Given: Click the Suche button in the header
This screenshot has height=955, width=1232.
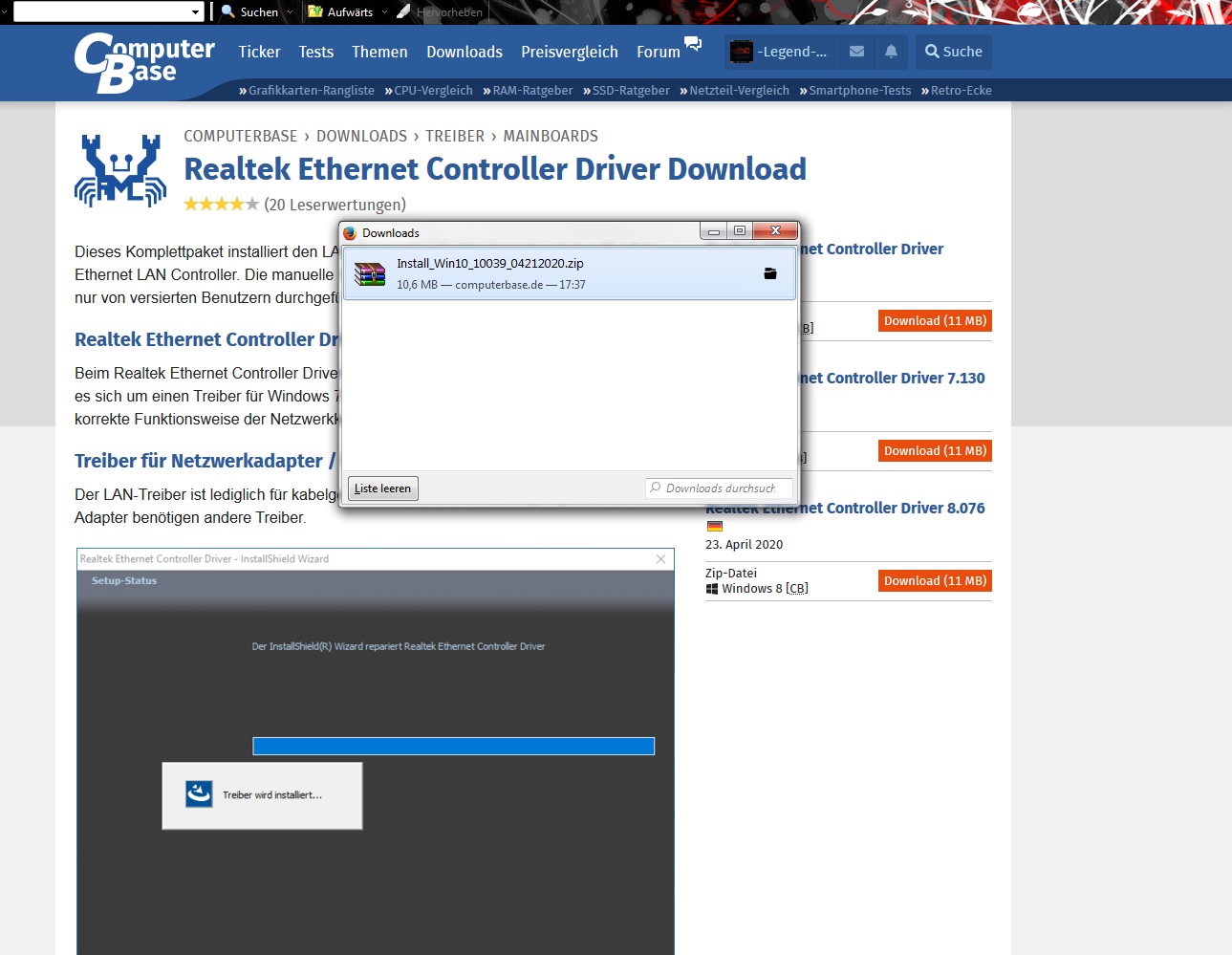Looking at the screenshot, I should click(954, 52).
